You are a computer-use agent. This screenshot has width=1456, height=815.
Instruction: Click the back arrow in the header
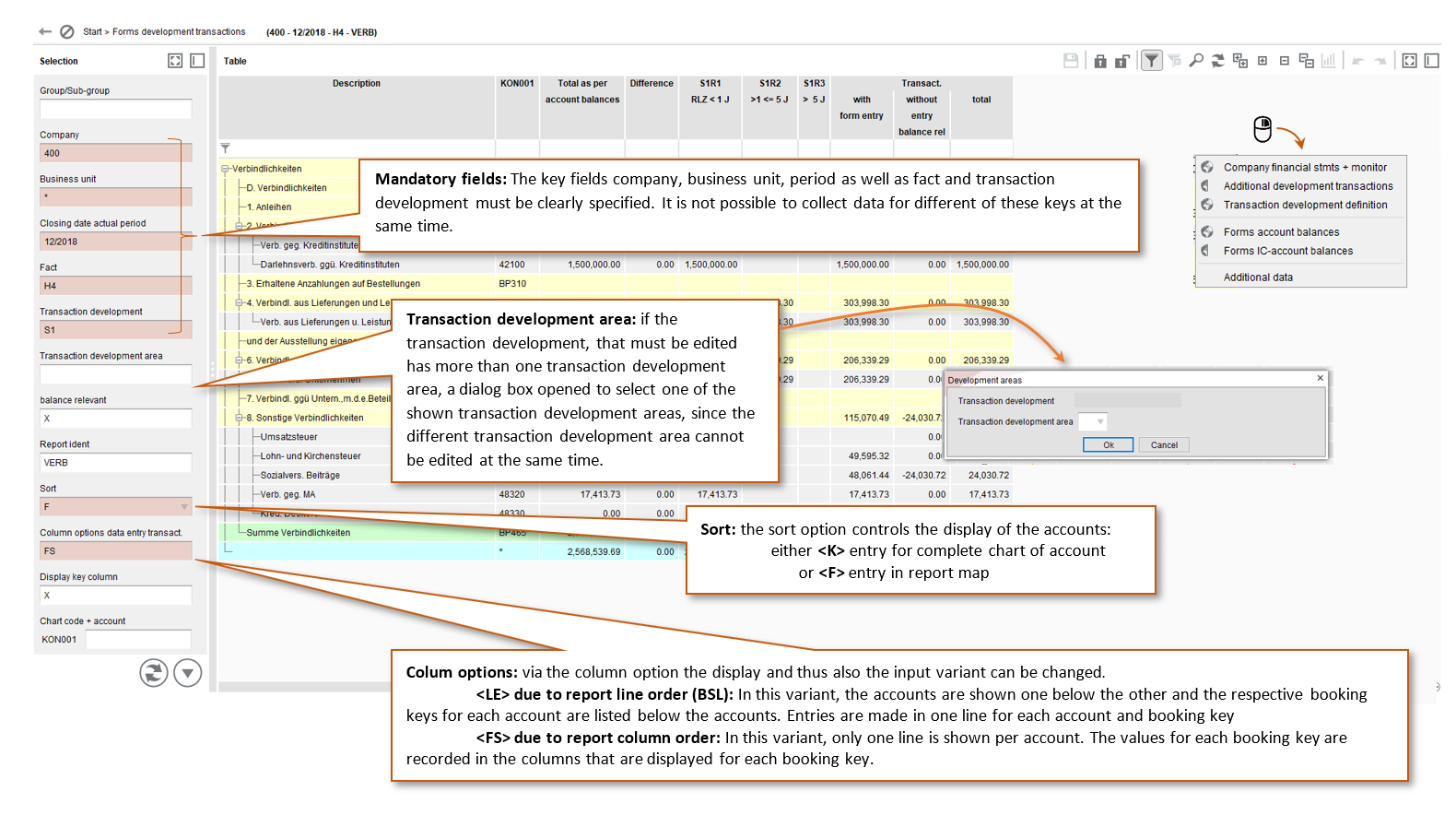(45, 31)
